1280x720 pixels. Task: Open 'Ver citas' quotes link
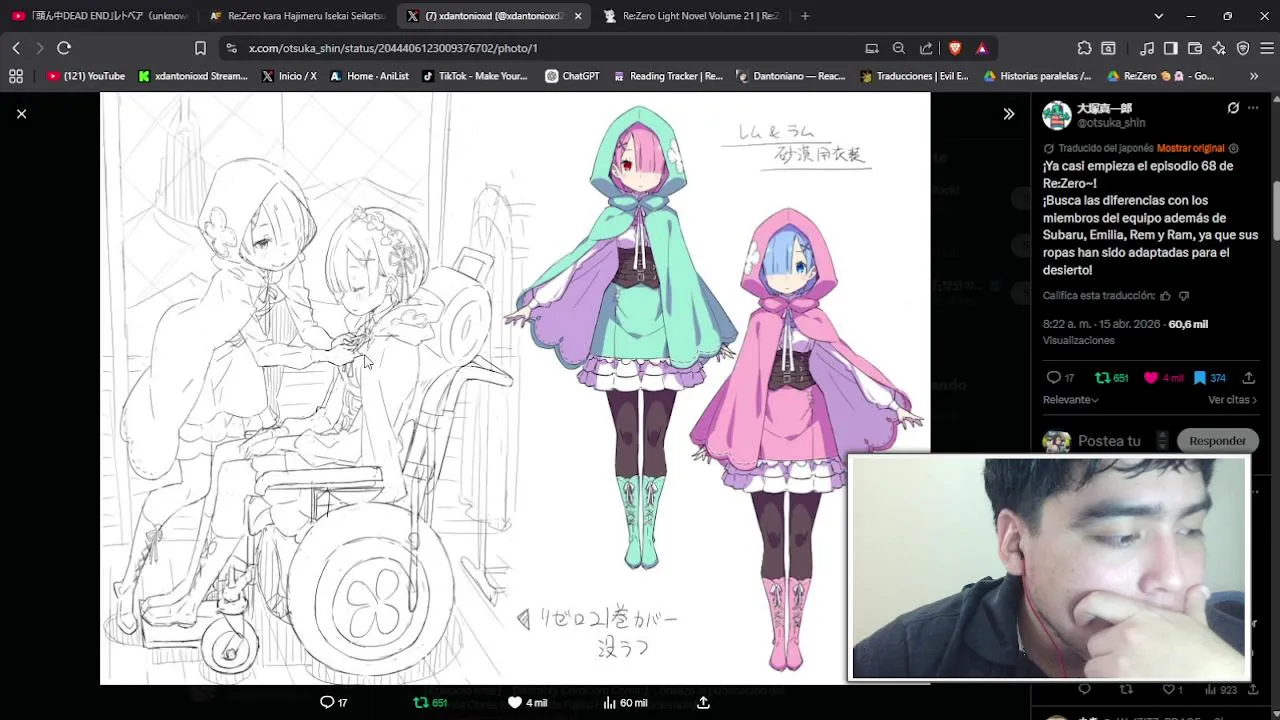click(1232, 400)
